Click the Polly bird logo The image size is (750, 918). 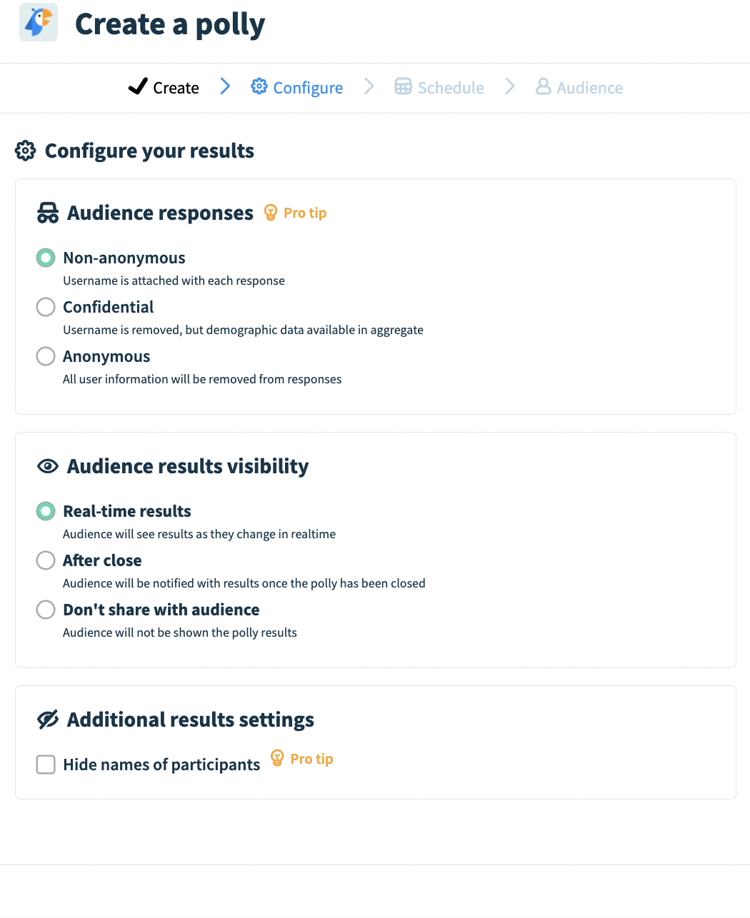37,23
